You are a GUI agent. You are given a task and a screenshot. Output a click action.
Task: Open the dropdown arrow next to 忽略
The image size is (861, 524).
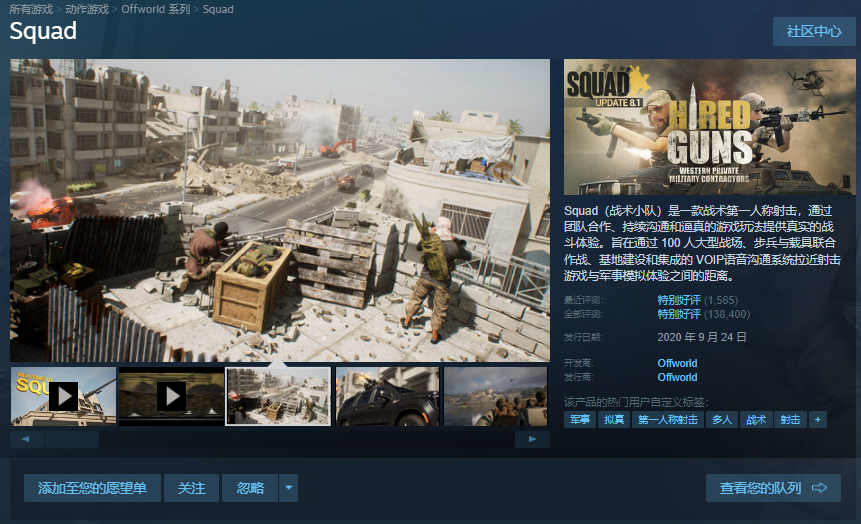point(288,488)
